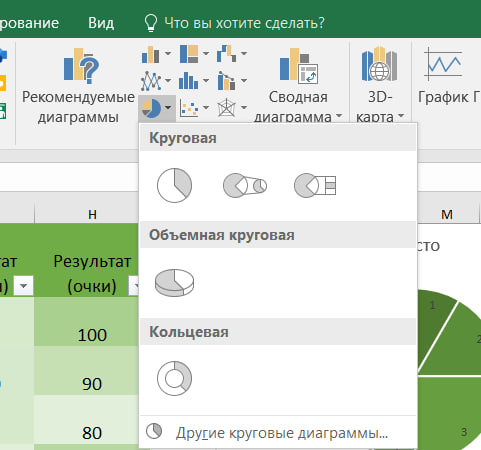Click the 3D Map (3D-карта) button
The image size is (481, 450).
tap(380, 83)
